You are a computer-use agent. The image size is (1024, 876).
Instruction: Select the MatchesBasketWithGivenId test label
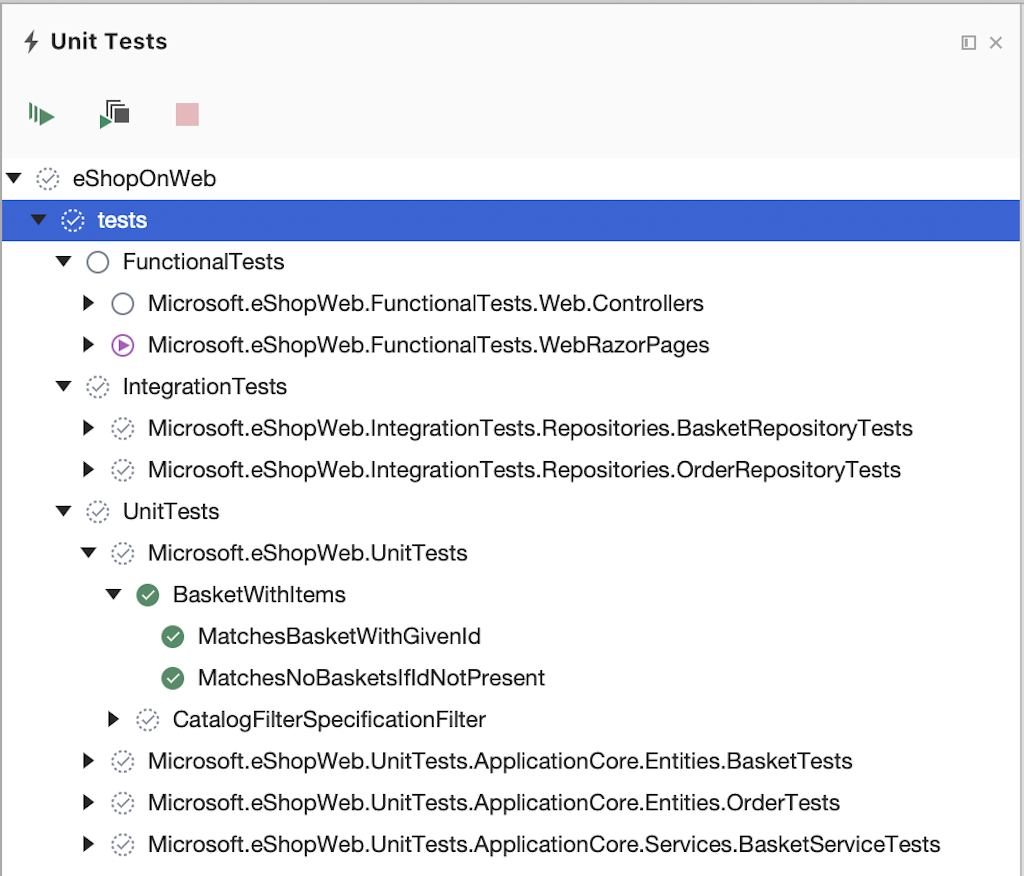pos(340,636)
